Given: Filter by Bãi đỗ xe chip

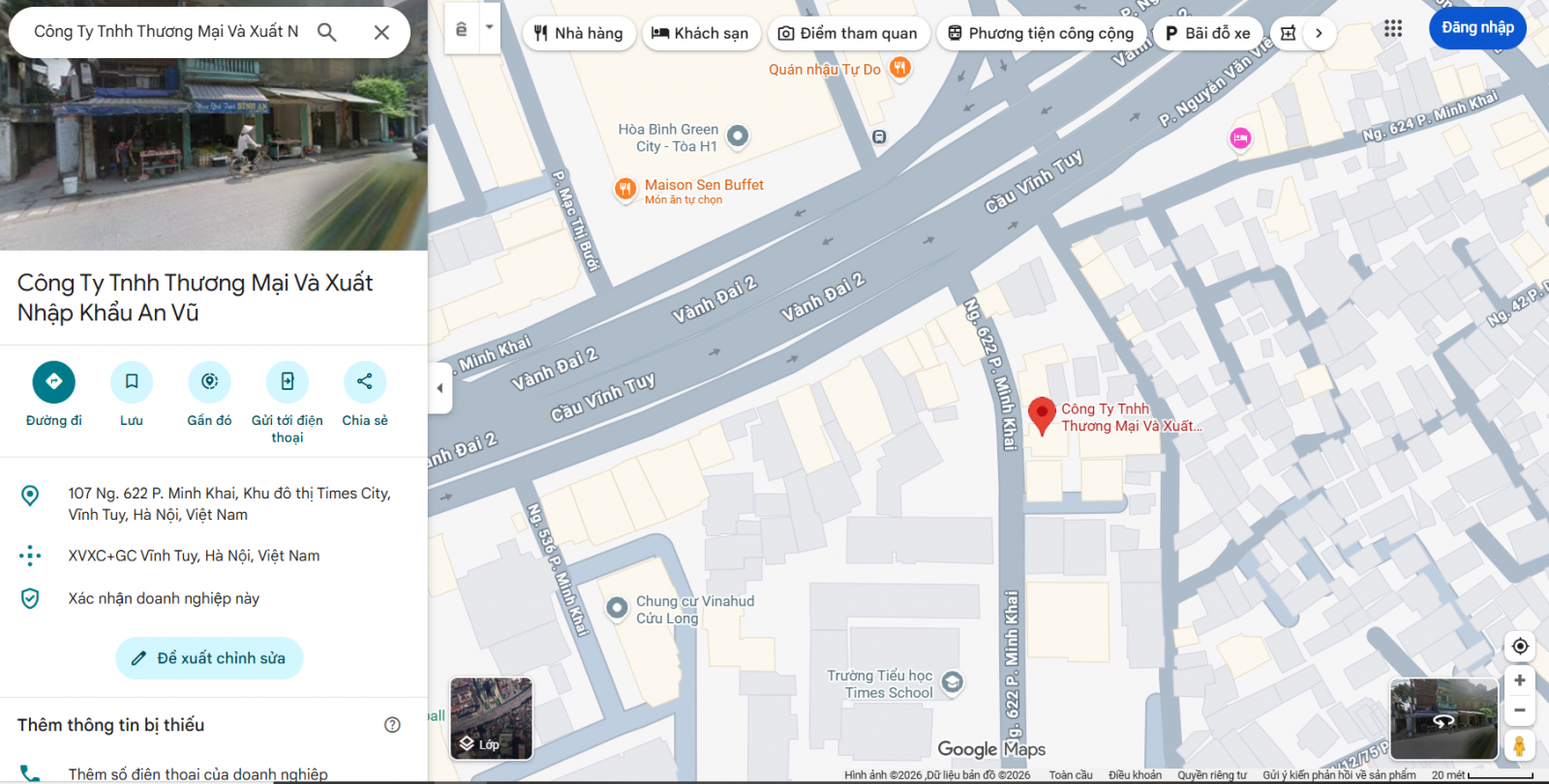Looking at the screenshot, I should (x=1207, y=33).
